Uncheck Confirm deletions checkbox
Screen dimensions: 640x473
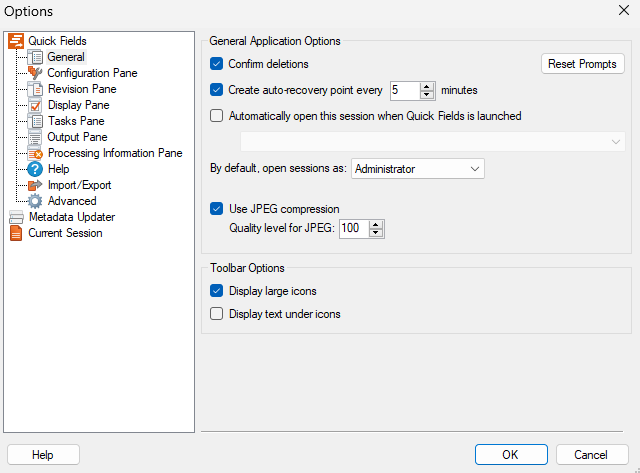(216, 64)
